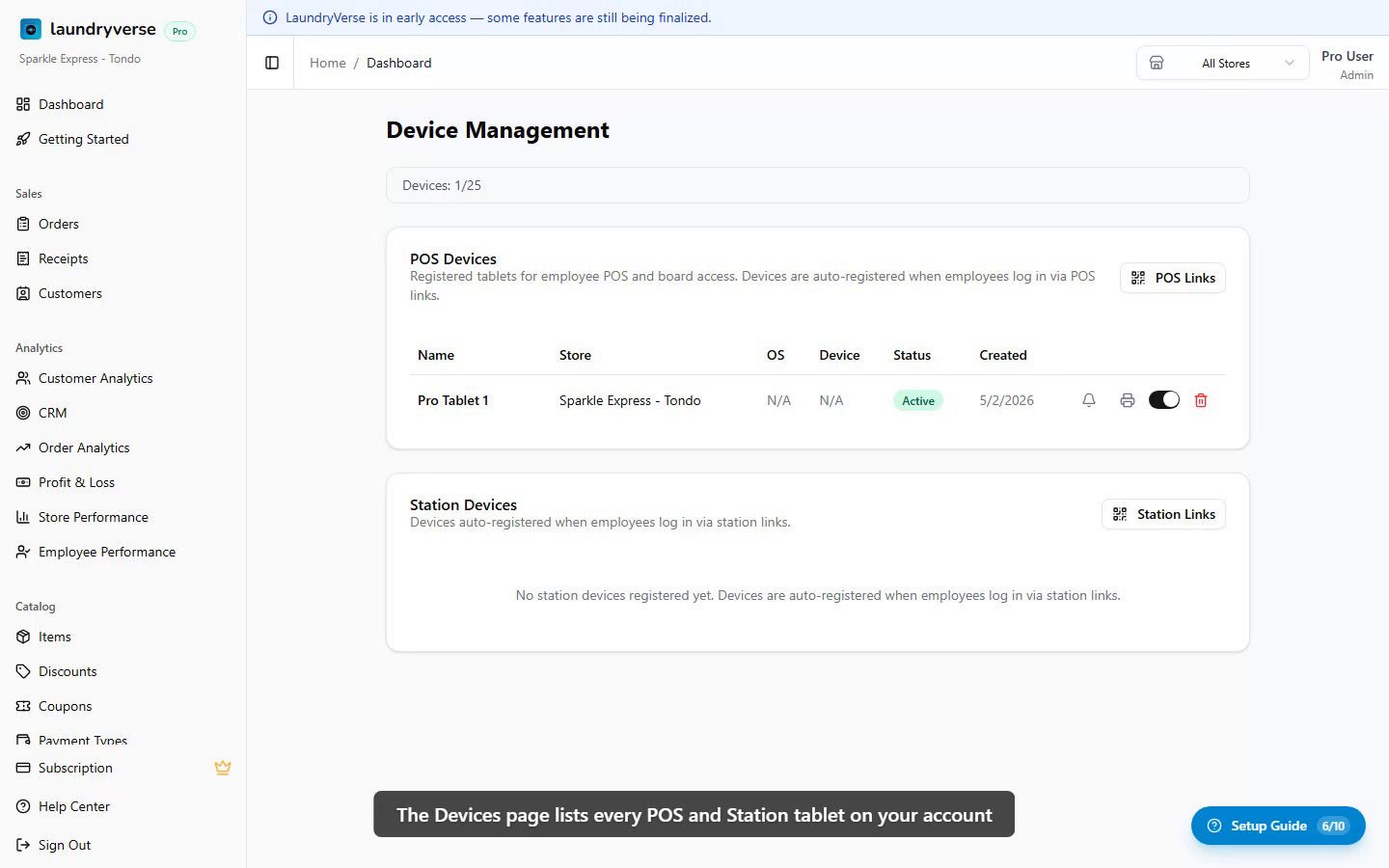Click the Station Links button

click(1163, 514)
